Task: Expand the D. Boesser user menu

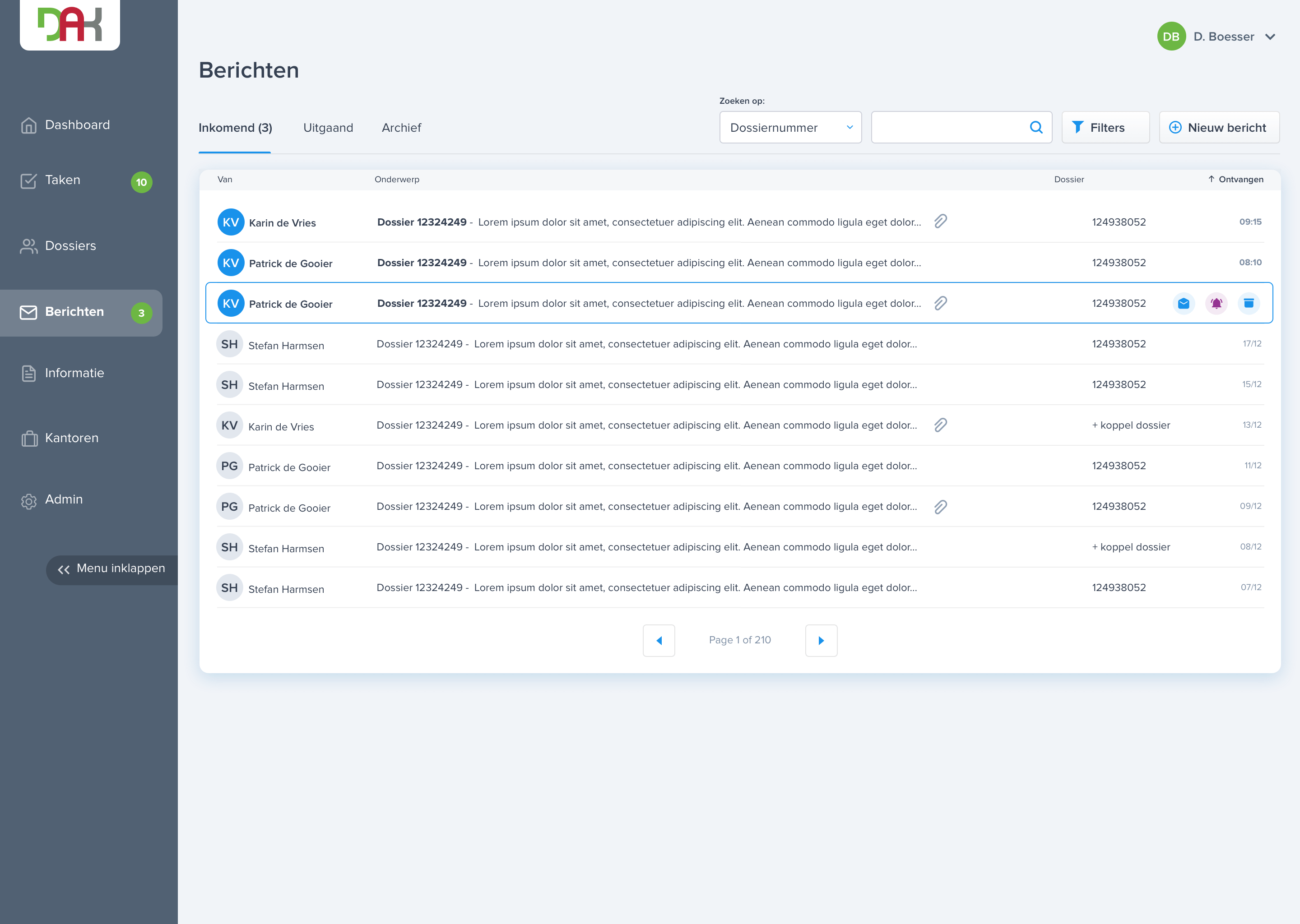Action: click(1269, 37)
